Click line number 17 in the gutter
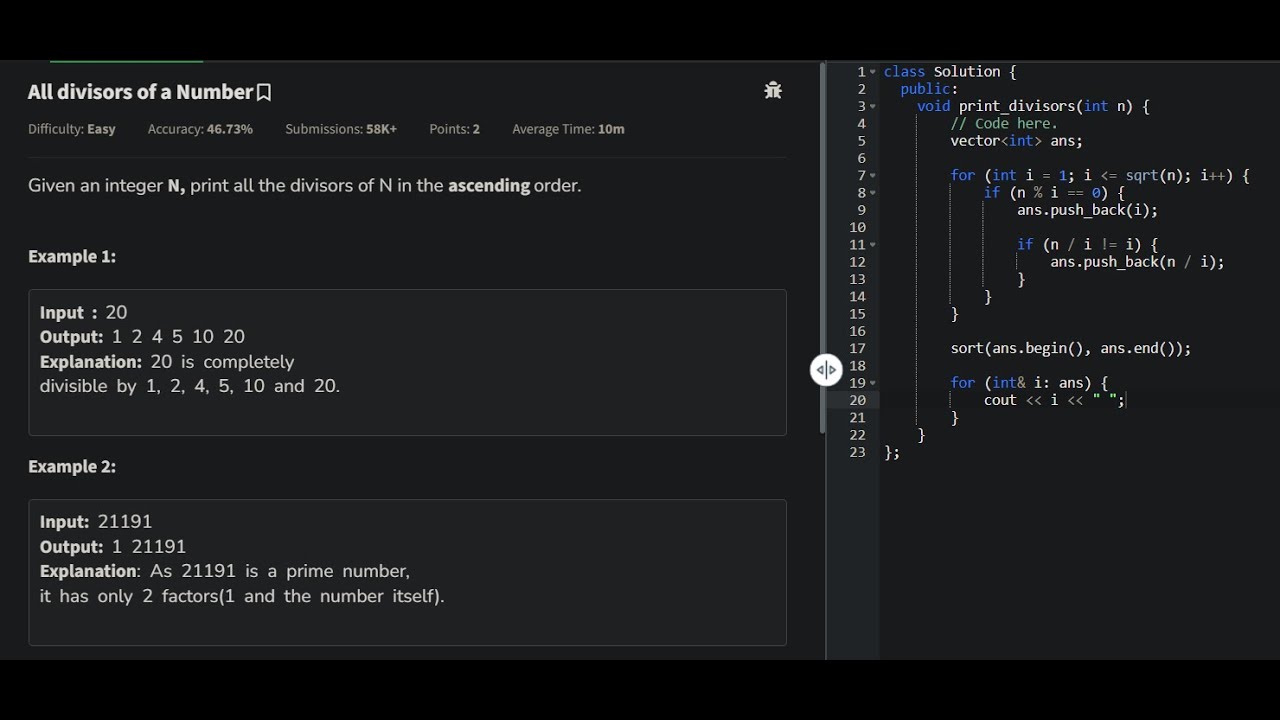The height and width of the screenshot is (720, 1280). tap(857, 349)
